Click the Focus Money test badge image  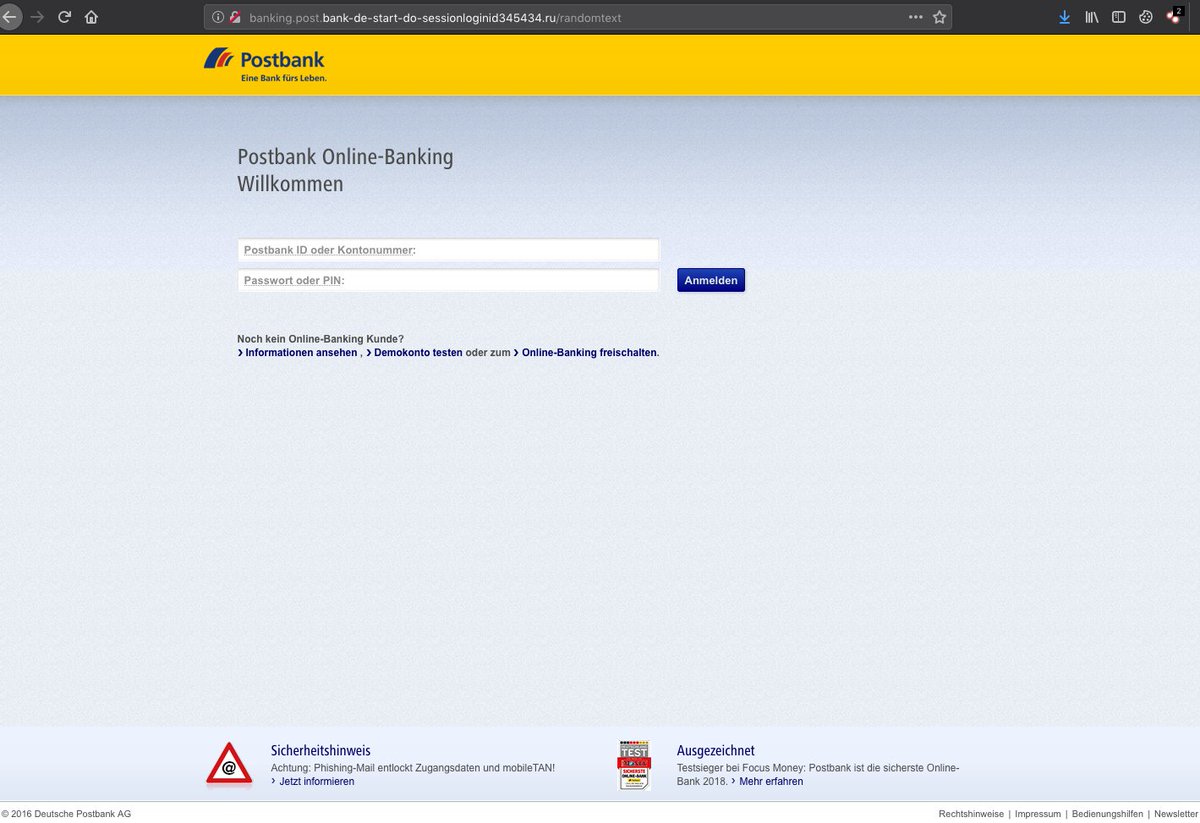point(634,766)
